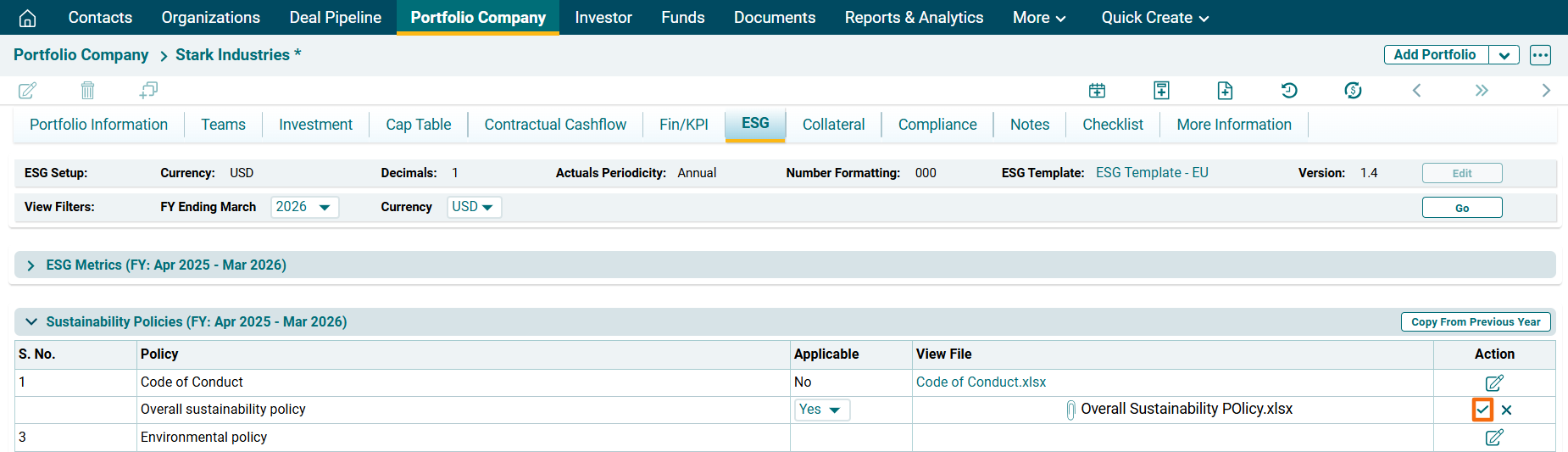Open the Deal Pipeline menu item

(x=335, y=18)
